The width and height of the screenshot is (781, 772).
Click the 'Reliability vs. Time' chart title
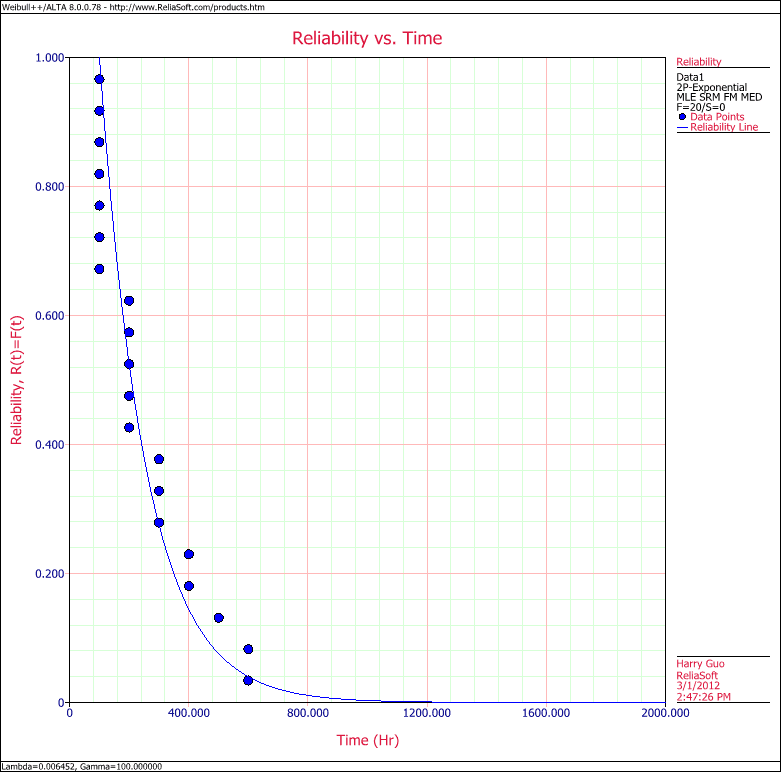367,38
